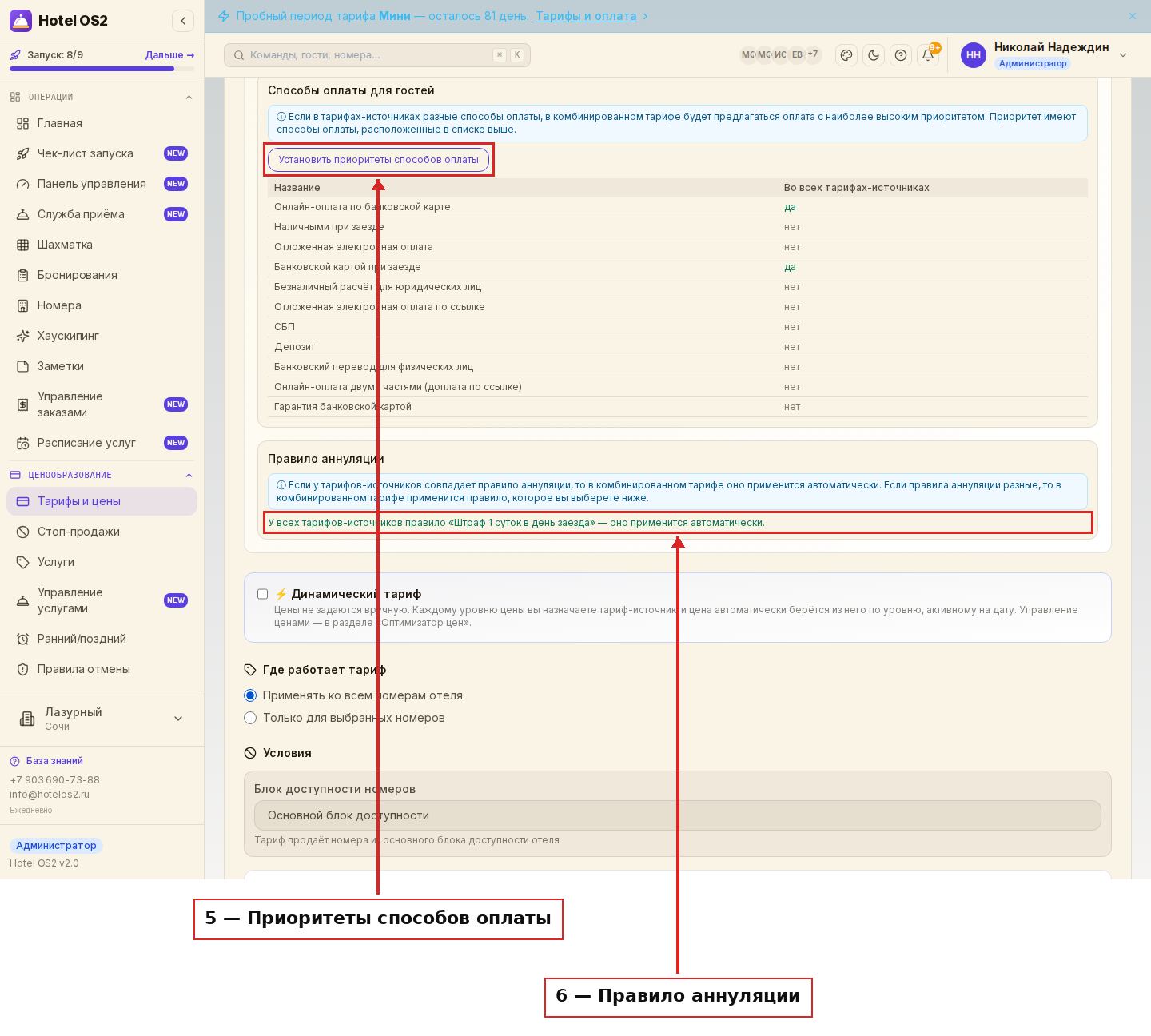Screen dimensions: 1151x1036
Task: Click the НН user avatar
Action: [974, 55]
